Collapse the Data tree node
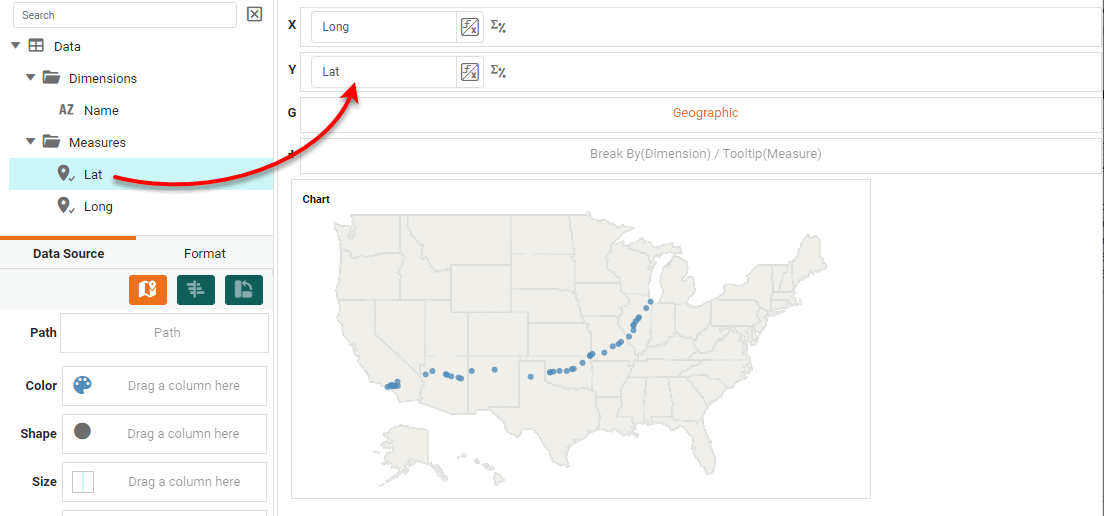 [x=15, y=45]
